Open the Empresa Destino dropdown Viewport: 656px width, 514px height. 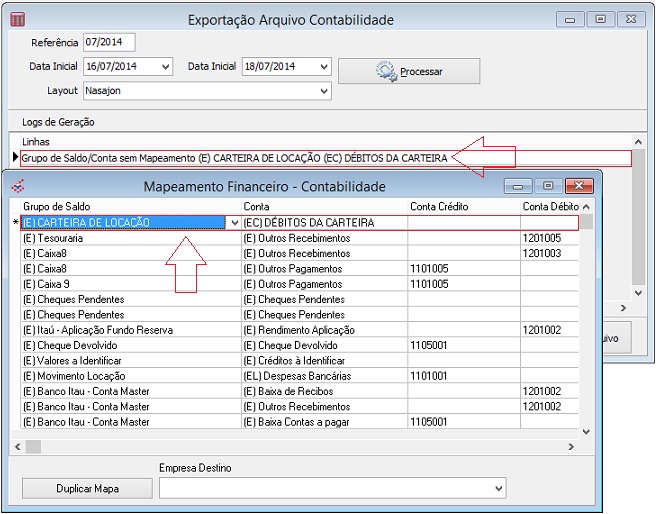[x=498, y=488]
